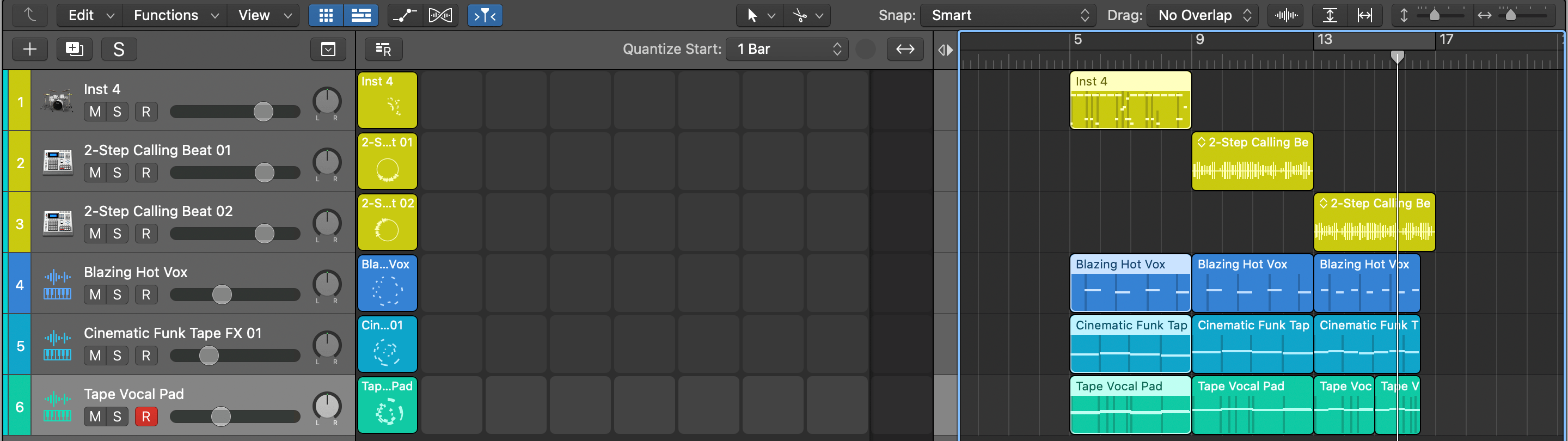Click the global Solo S button
1568x441 pixels.
click(119, 50)
